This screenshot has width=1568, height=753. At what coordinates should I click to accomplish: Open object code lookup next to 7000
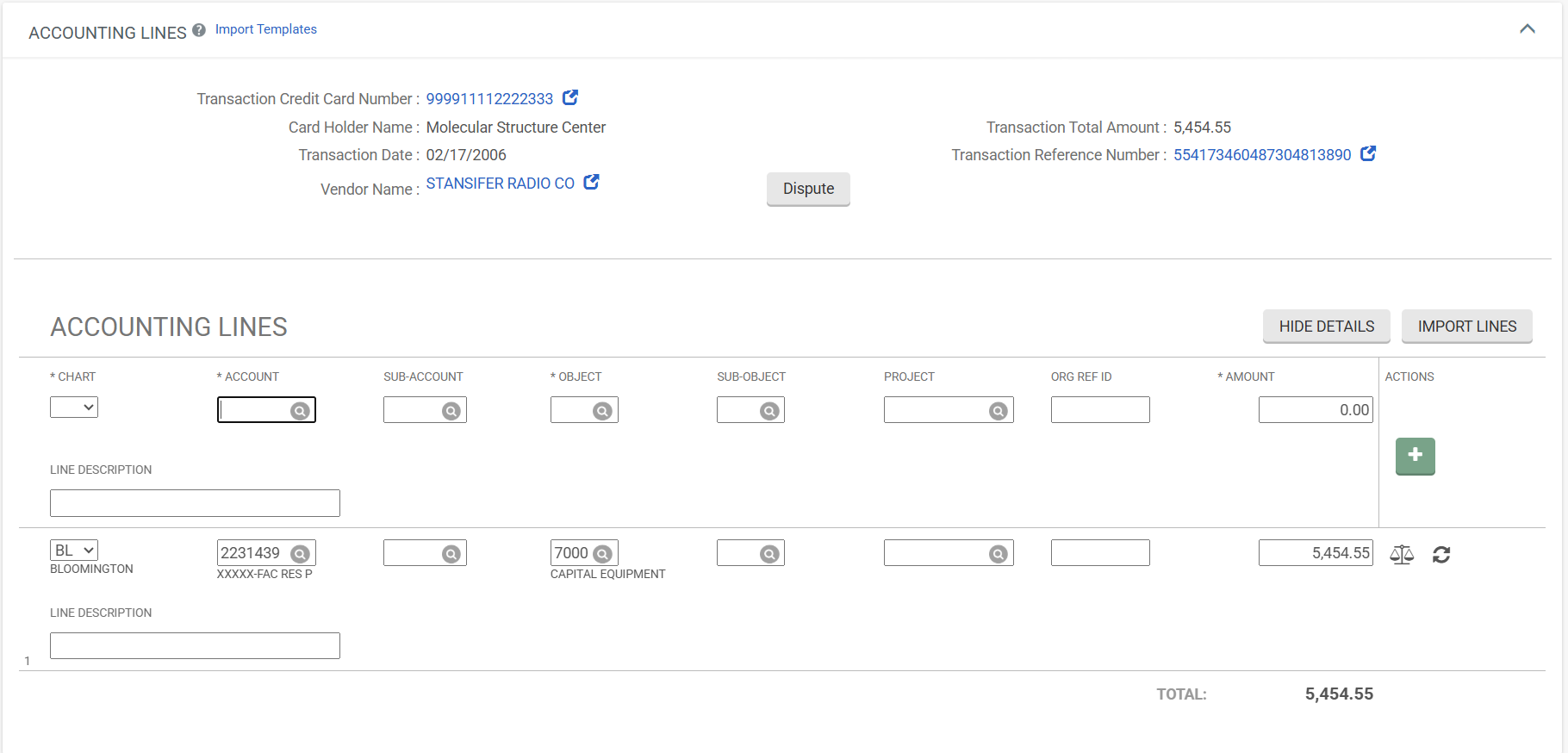coord(603,554)
